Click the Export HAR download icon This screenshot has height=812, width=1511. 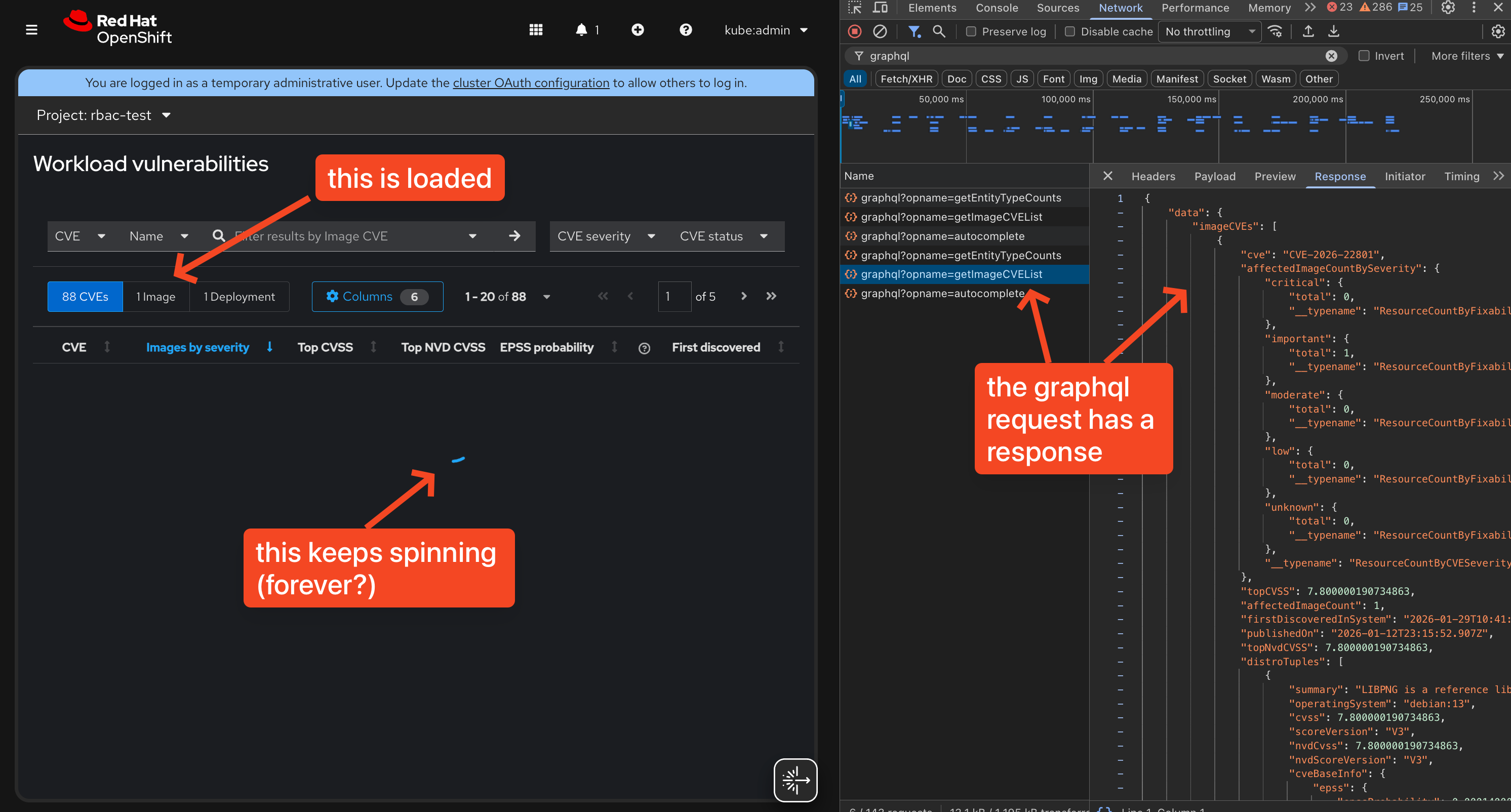[1333, 32]
